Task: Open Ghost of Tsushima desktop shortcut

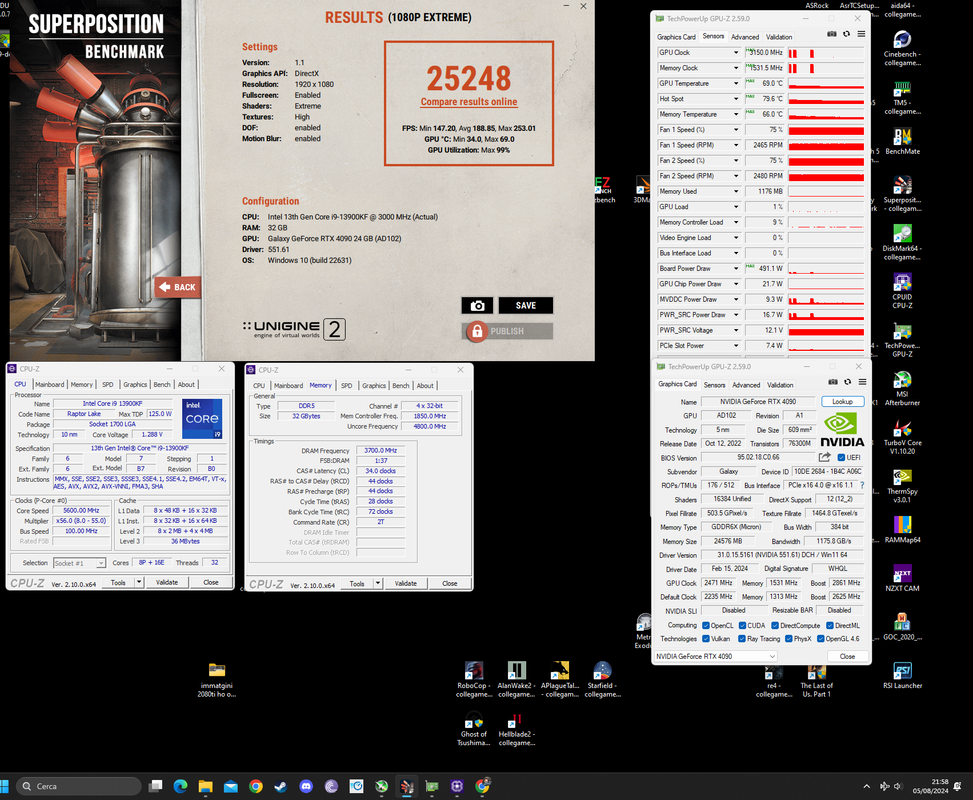Action: click(x=474, y=729)
